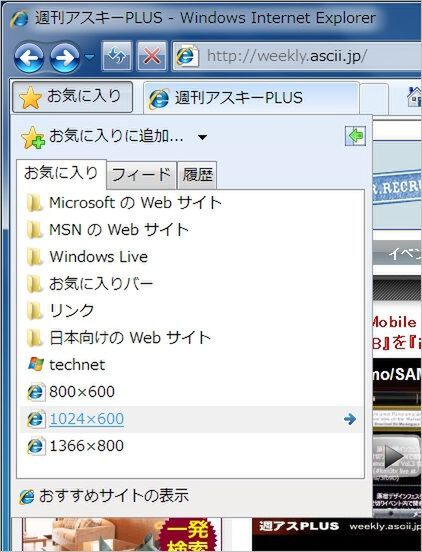This screenshot has height=552, width=422.
Task: Go back with the Back arrow button
Action: tap(29, 57)
